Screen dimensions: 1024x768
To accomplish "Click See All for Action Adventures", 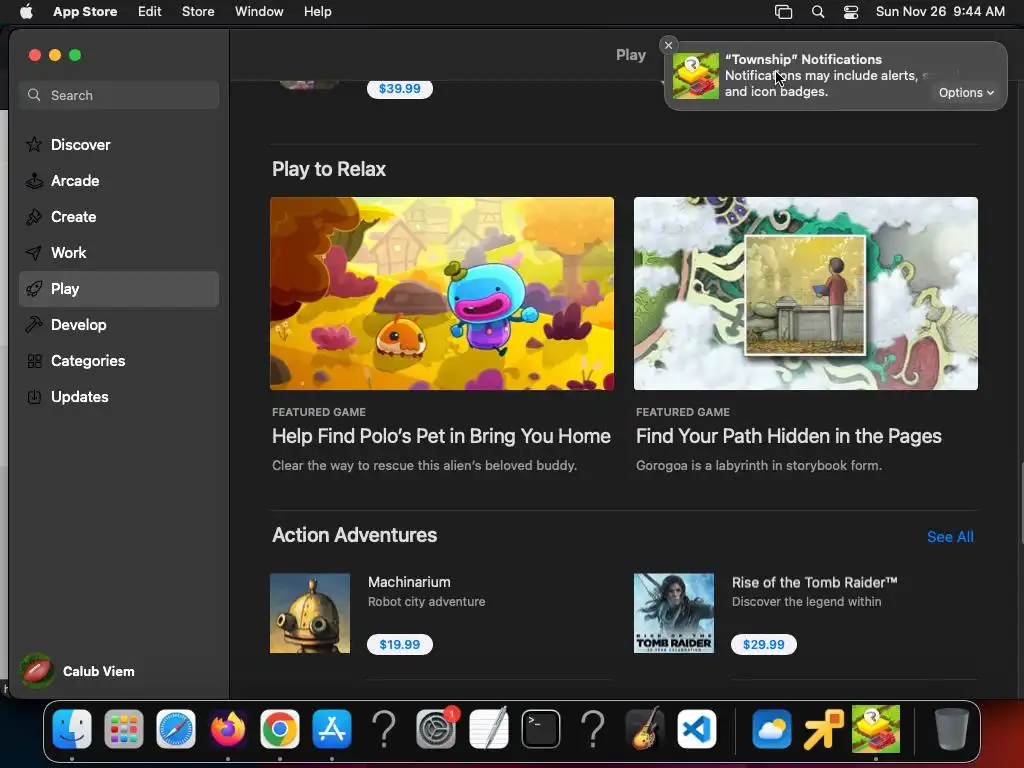I will tap(950, 537).
